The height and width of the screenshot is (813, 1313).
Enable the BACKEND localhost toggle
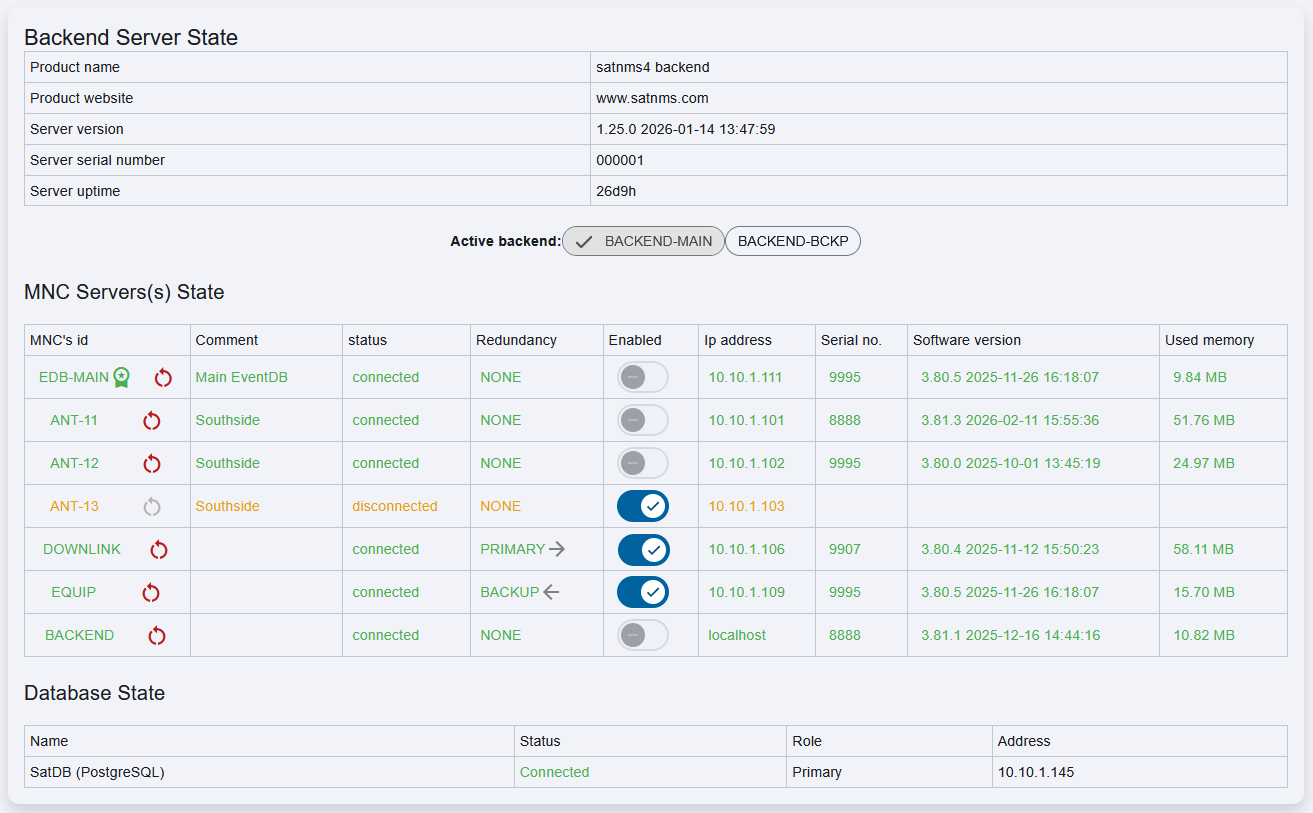[x=642, y=635]
